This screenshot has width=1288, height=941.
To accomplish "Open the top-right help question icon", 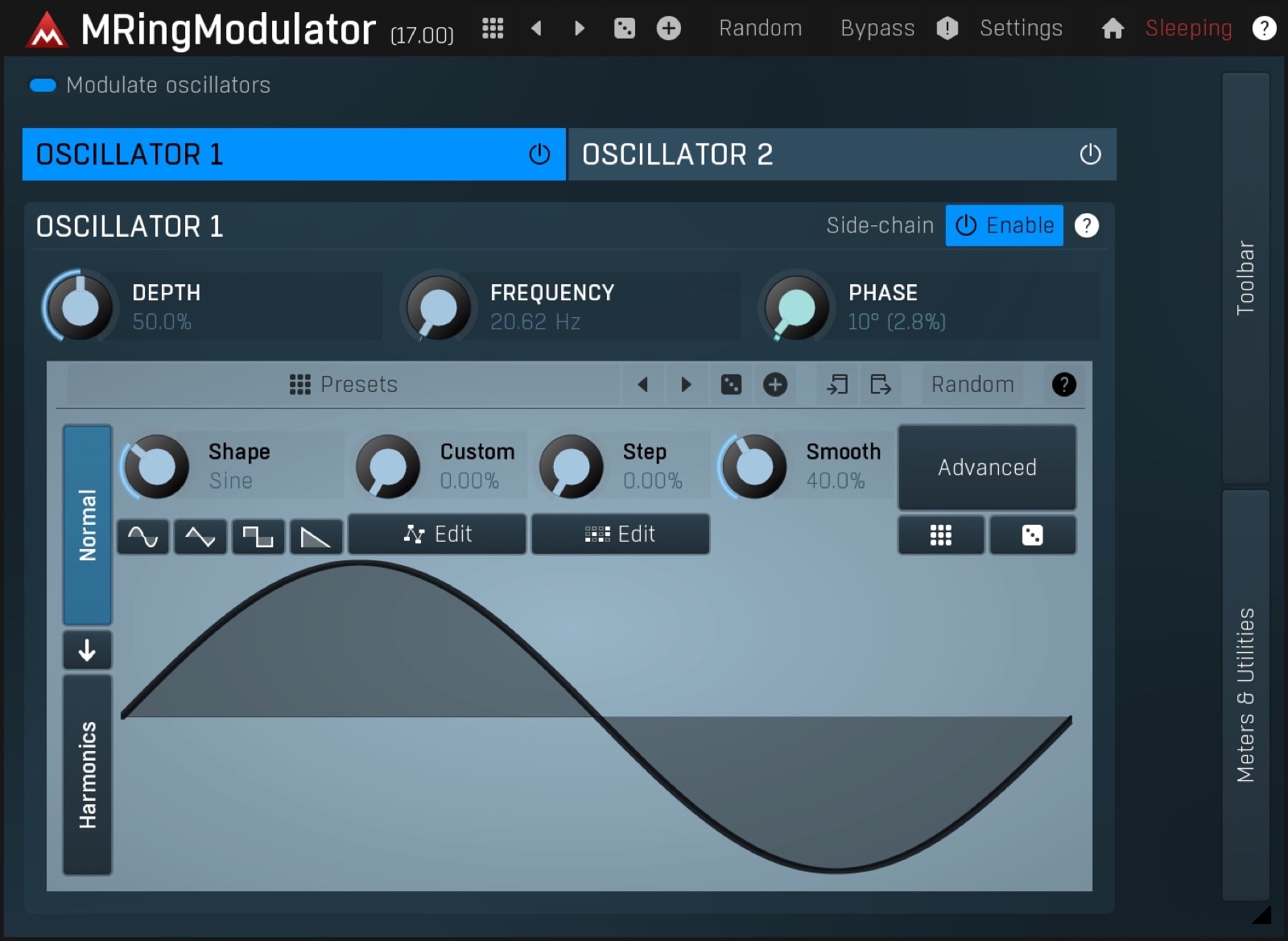I will [x=1264, y=28].
